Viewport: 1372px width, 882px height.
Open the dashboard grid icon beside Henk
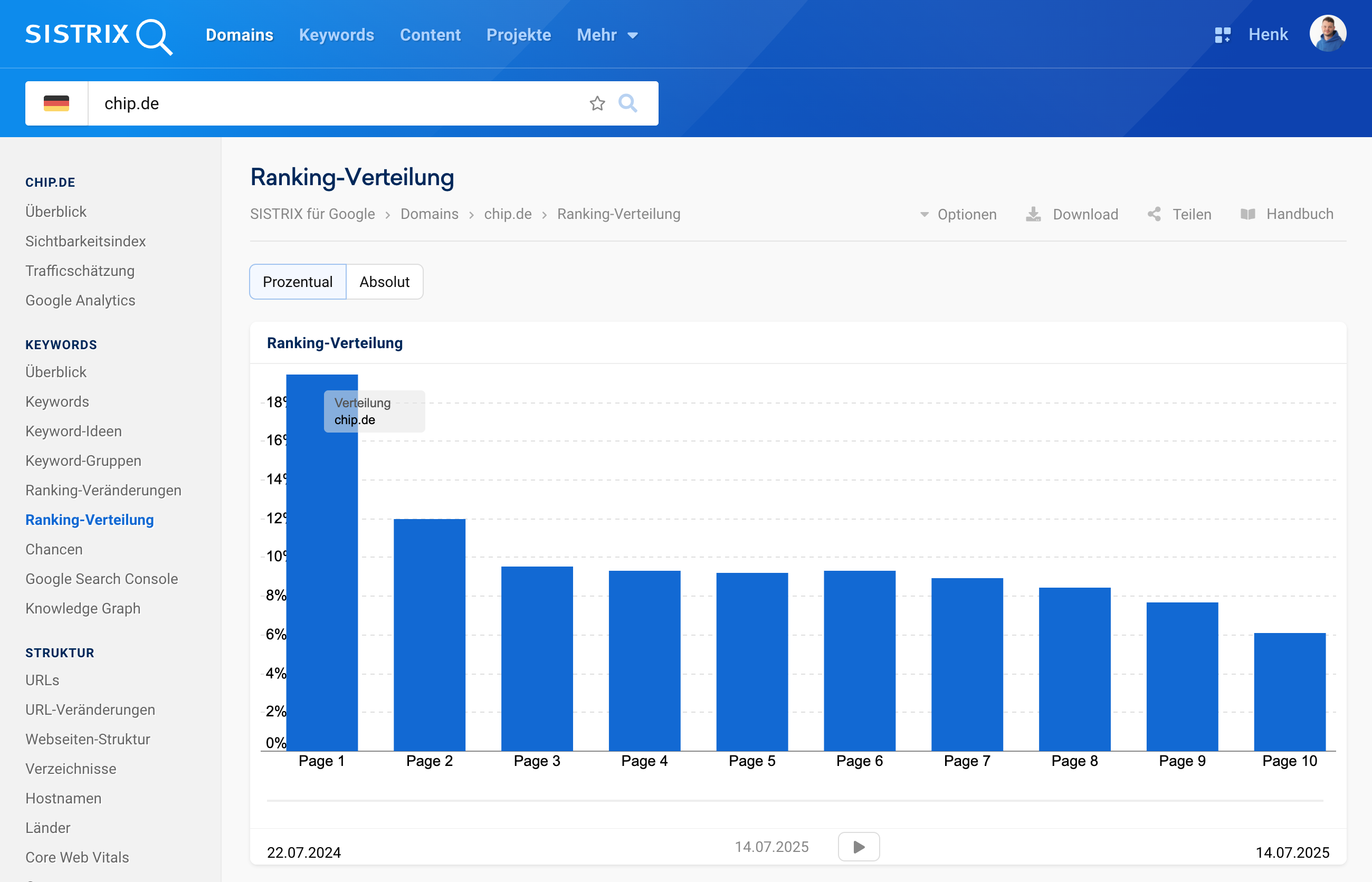click(1222, 35)
